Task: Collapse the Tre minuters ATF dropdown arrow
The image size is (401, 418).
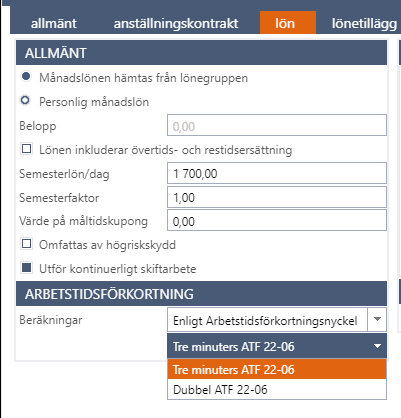Action: coord(377,346)
